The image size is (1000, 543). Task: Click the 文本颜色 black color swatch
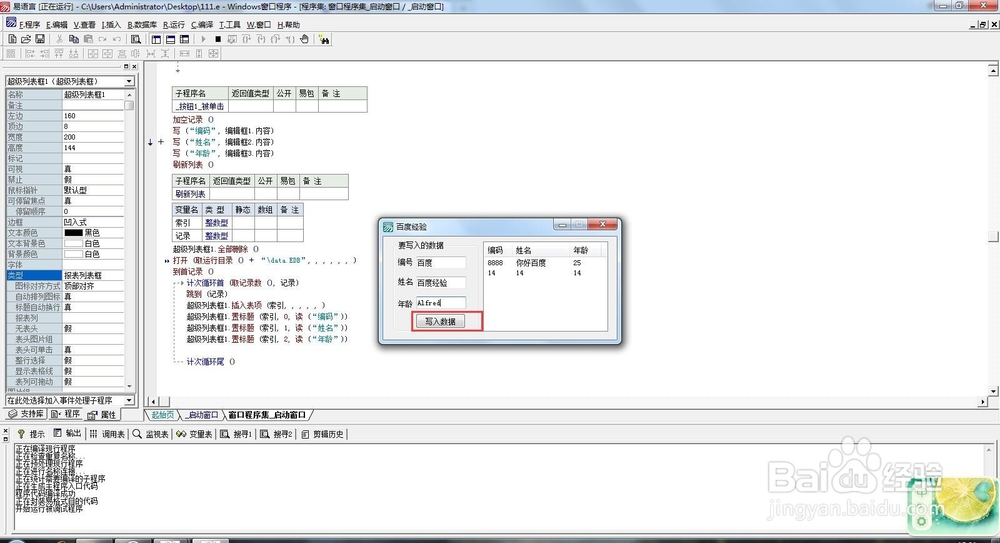pyautogui.click(x=73, y=233)
